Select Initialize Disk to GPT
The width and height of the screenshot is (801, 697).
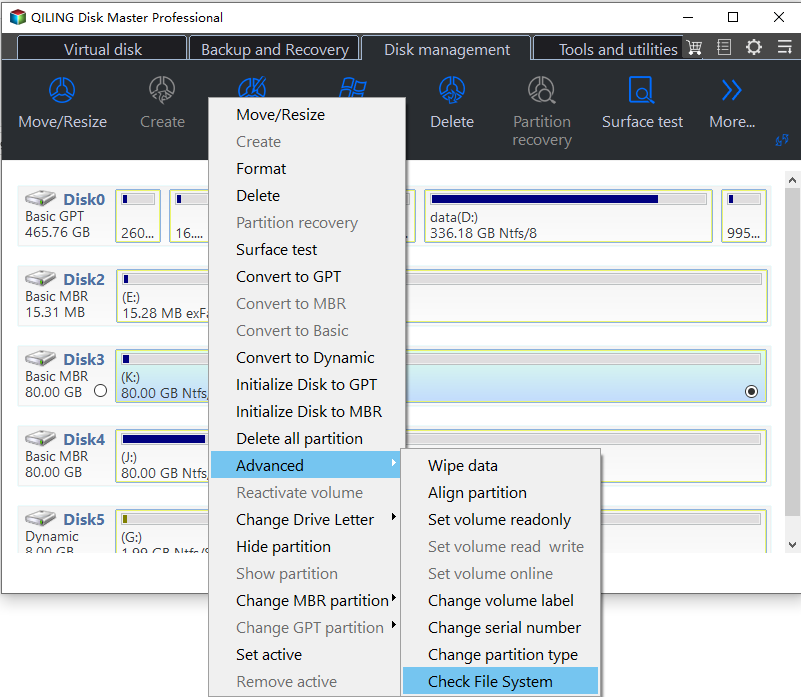[305, 384]
